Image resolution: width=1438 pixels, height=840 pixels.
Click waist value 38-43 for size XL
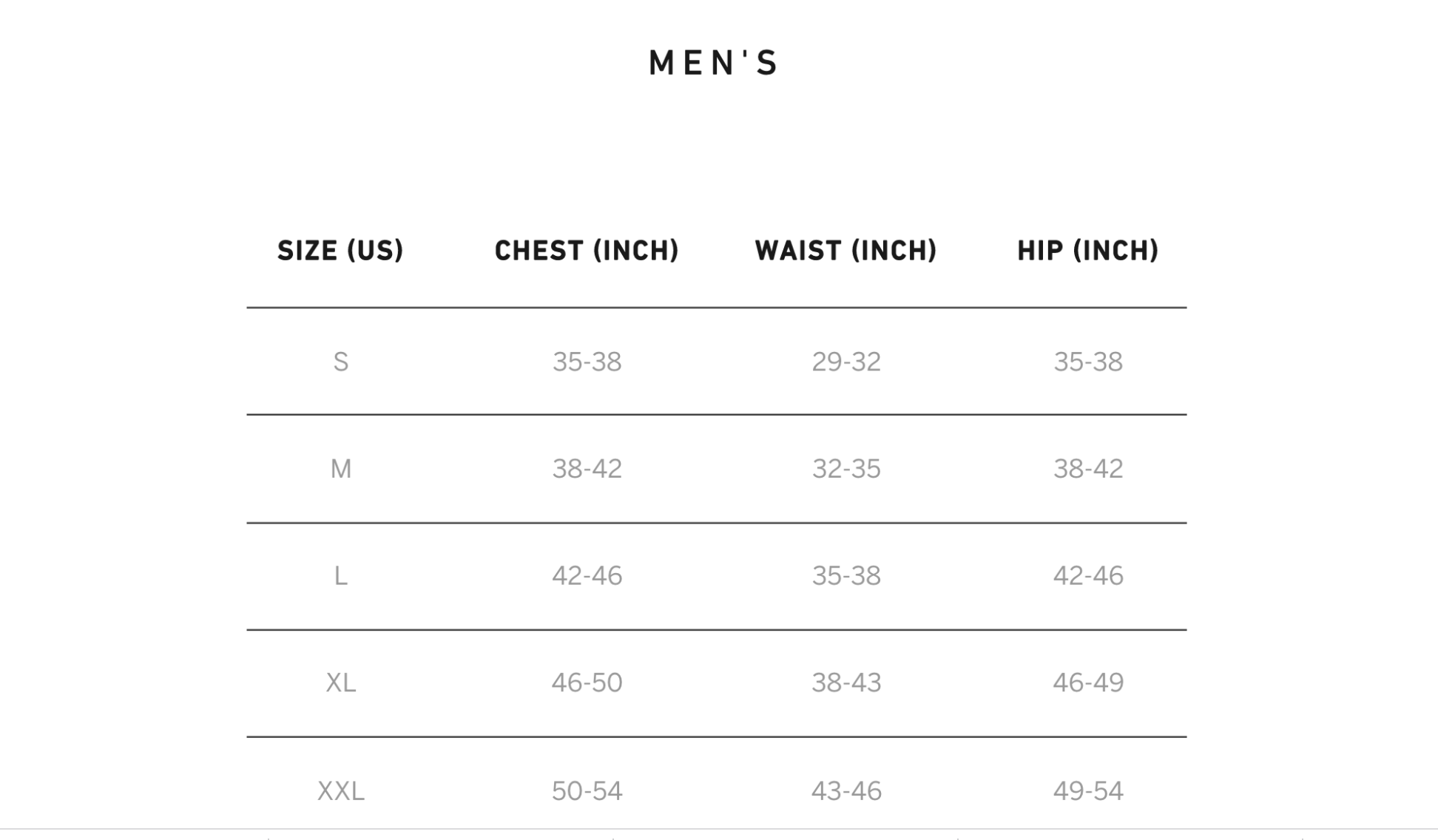coord(845,682)
